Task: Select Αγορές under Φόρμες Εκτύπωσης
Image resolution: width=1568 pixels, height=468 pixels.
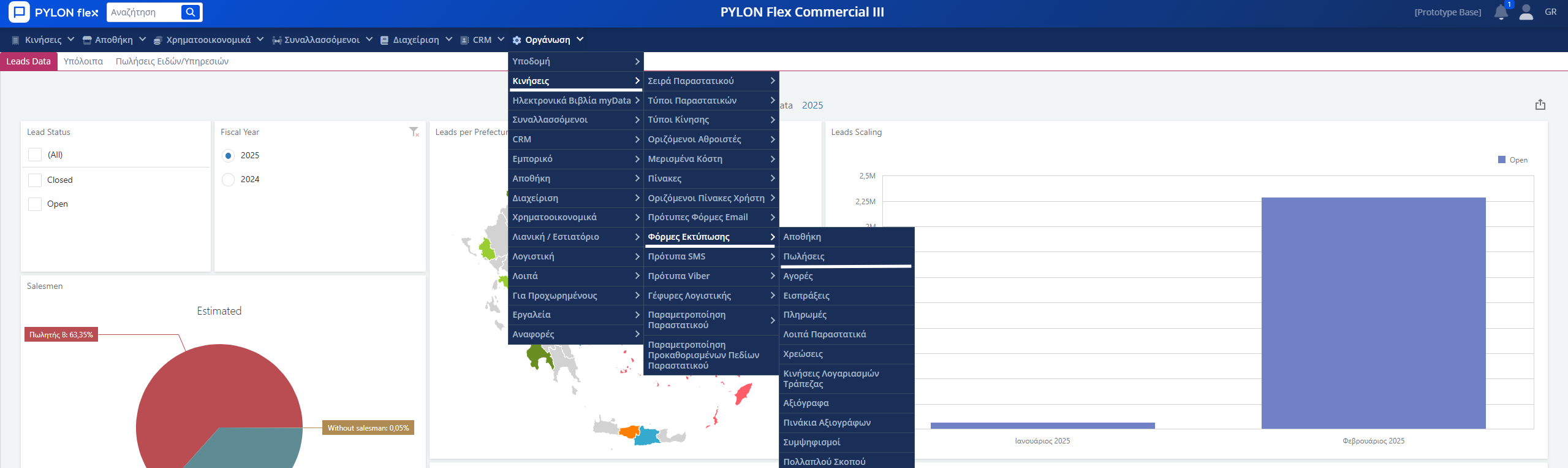Action: click(x=846, y=276)
